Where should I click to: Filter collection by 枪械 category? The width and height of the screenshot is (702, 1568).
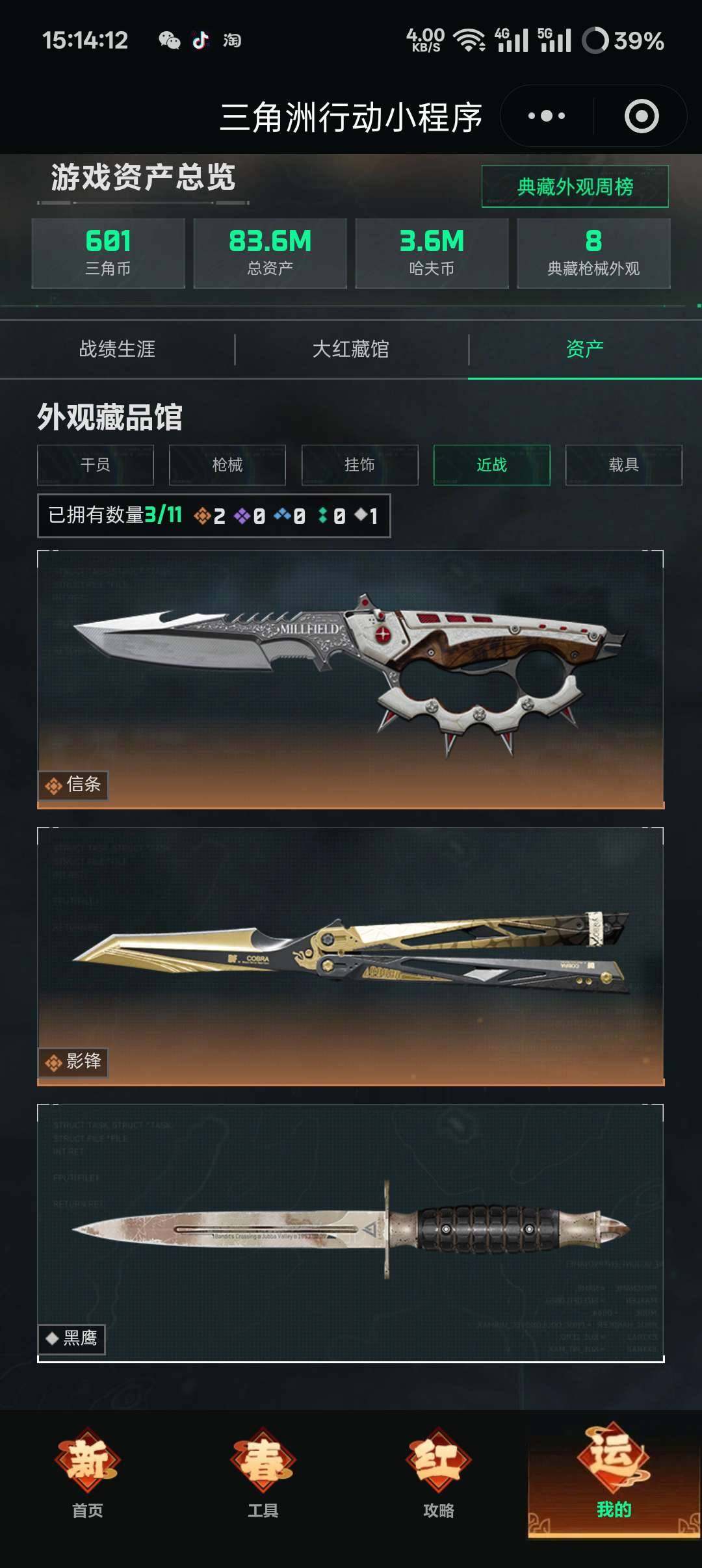[x=227, y=465]
